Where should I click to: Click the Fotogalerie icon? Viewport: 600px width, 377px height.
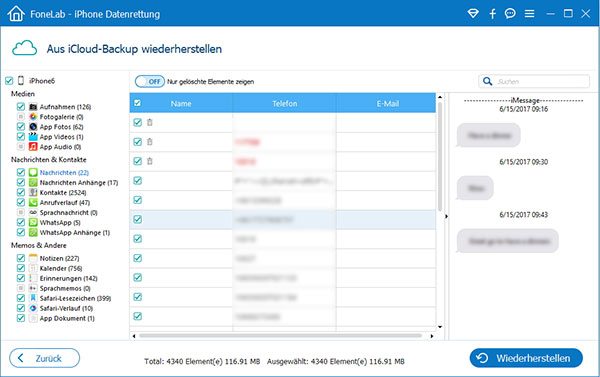(x=33, y=116)
